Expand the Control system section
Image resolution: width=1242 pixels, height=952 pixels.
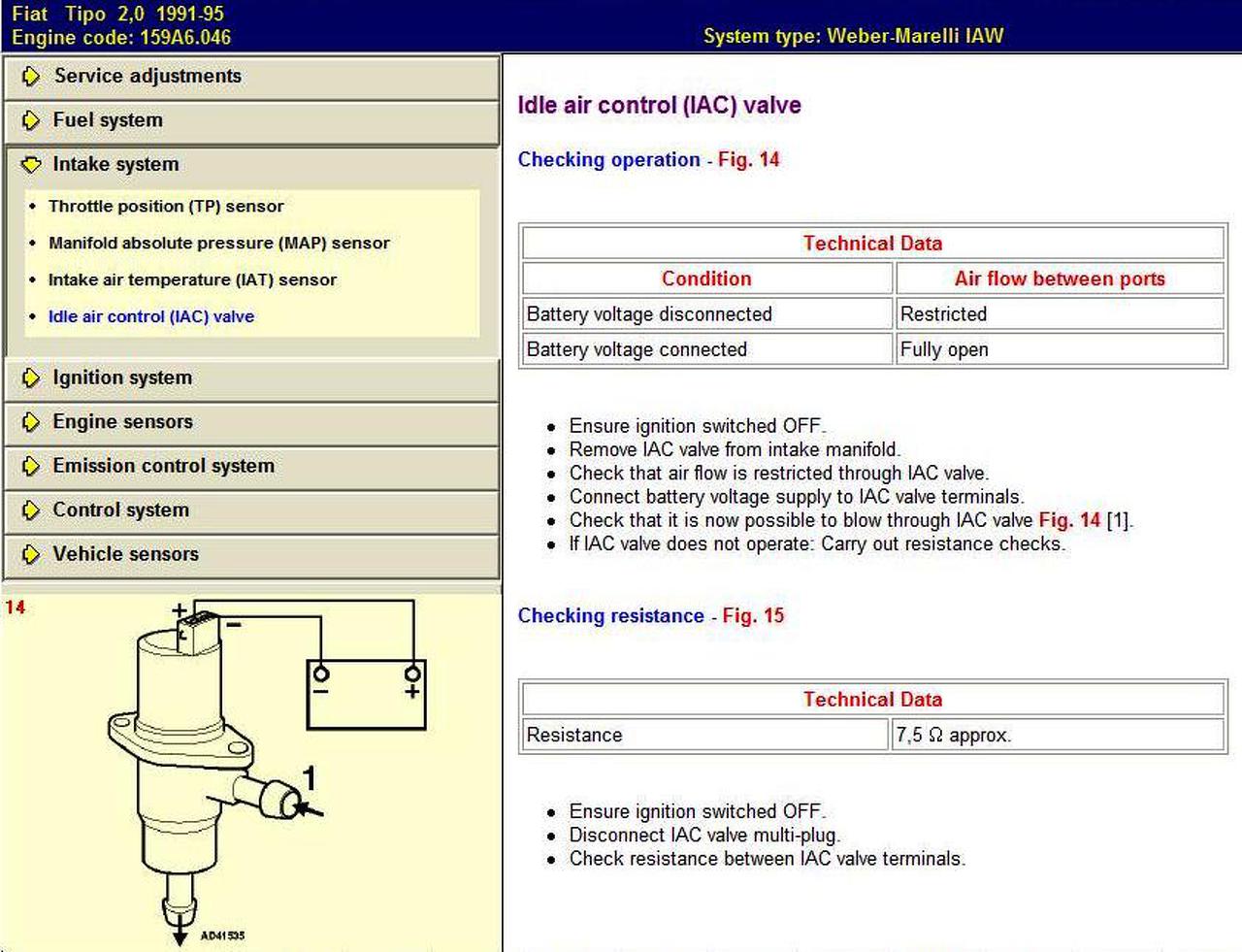[251, 510]
